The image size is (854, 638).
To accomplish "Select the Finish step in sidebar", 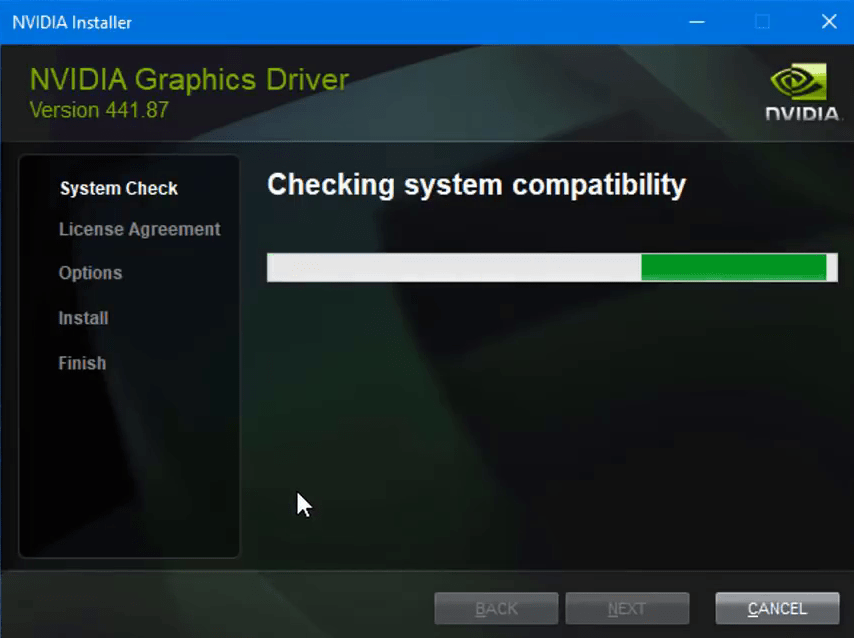I will (x=82, y=363).
